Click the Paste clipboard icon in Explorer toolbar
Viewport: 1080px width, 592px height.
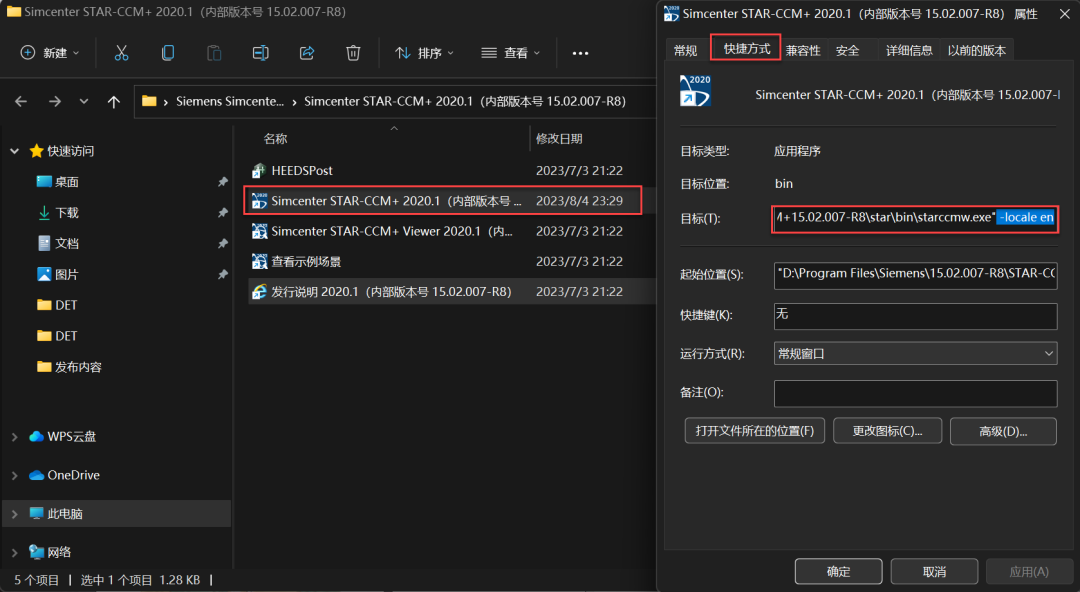click(214, 53)
